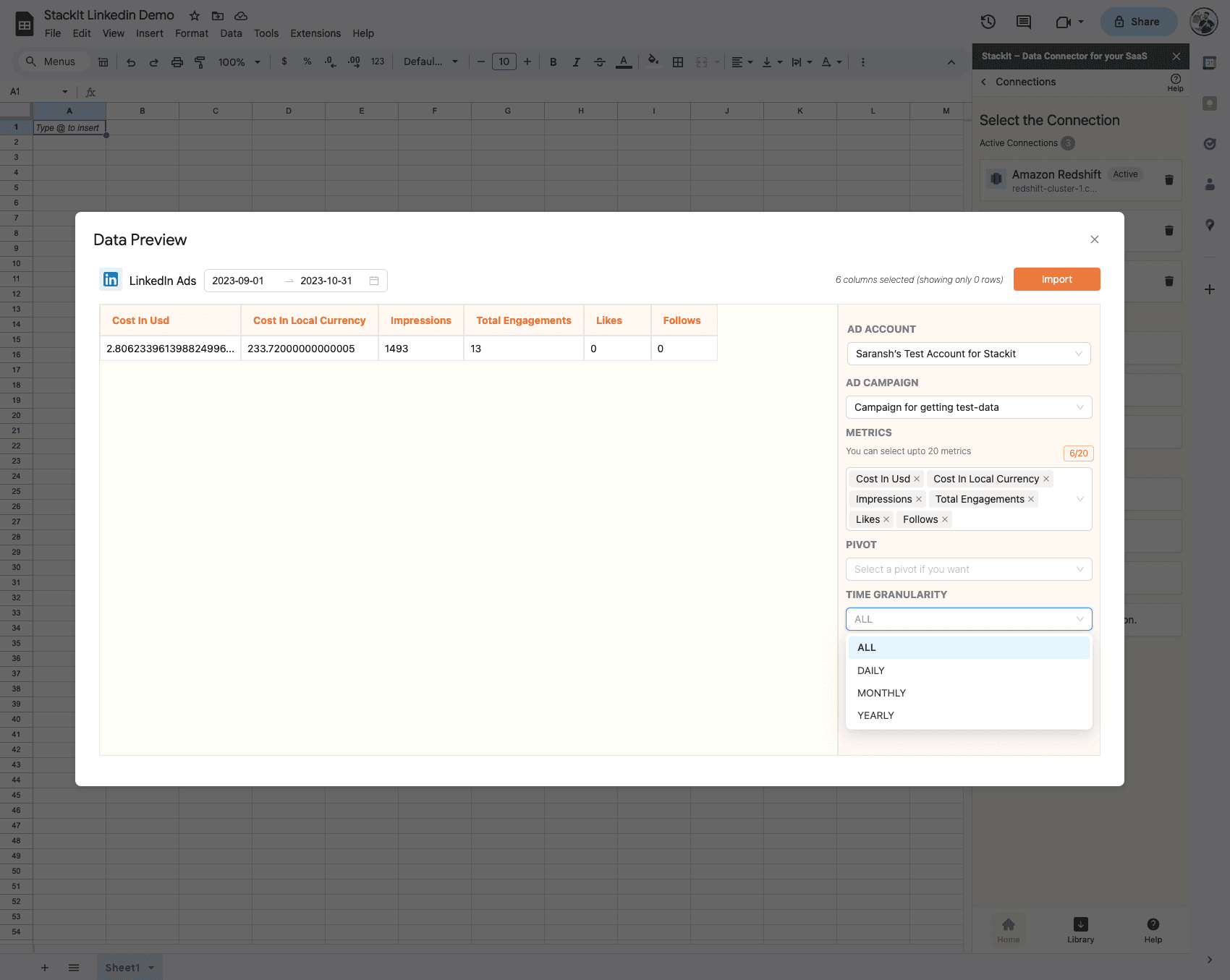The height and width of the screenshot is (980, 1230).
Task: Open the Library tab in StackIt
Action: click(x=1080, y=930)
